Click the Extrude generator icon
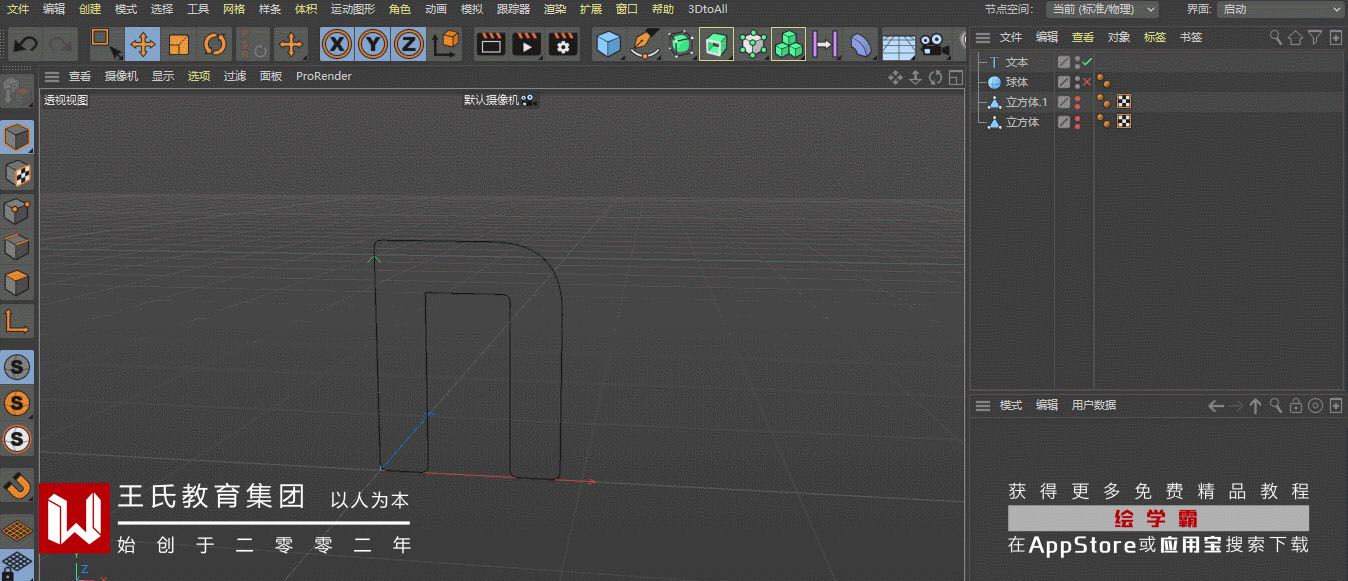Image resolution: width=1348 pixels, height=581 pixels. coord(716,44)
